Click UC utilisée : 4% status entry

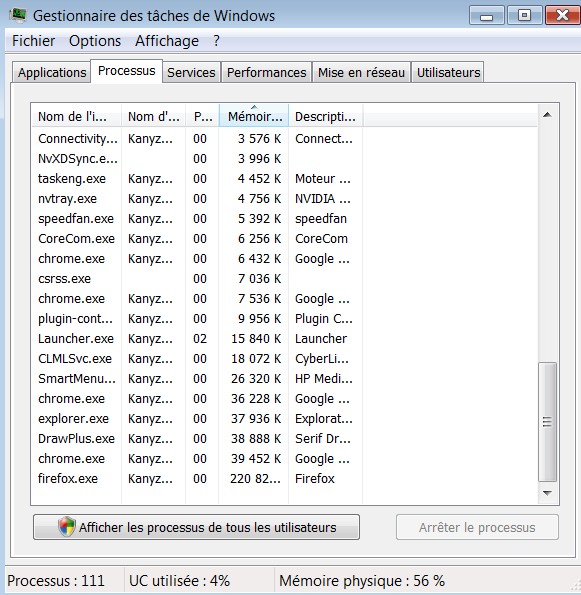[179, 581]
